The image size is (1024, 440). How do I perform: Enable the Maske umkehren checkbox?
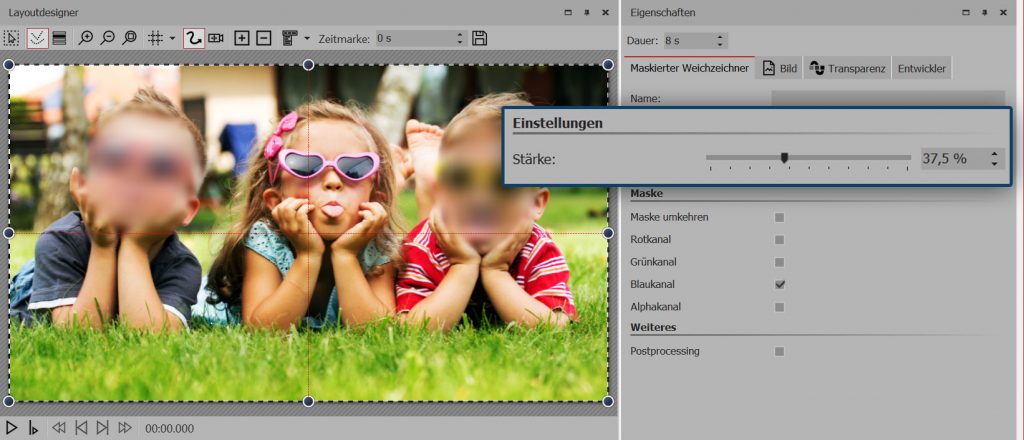(x=779, y=217)
